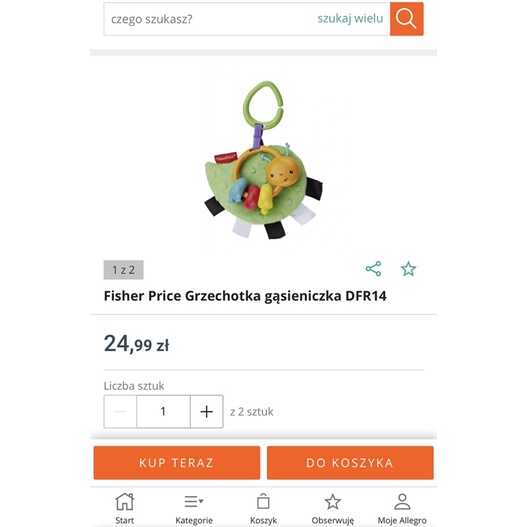Image resolution: width=527 pixels, height=527 pixels.
Task: Click the 'czego szukasz?' search field
Action: click(208, 19)
